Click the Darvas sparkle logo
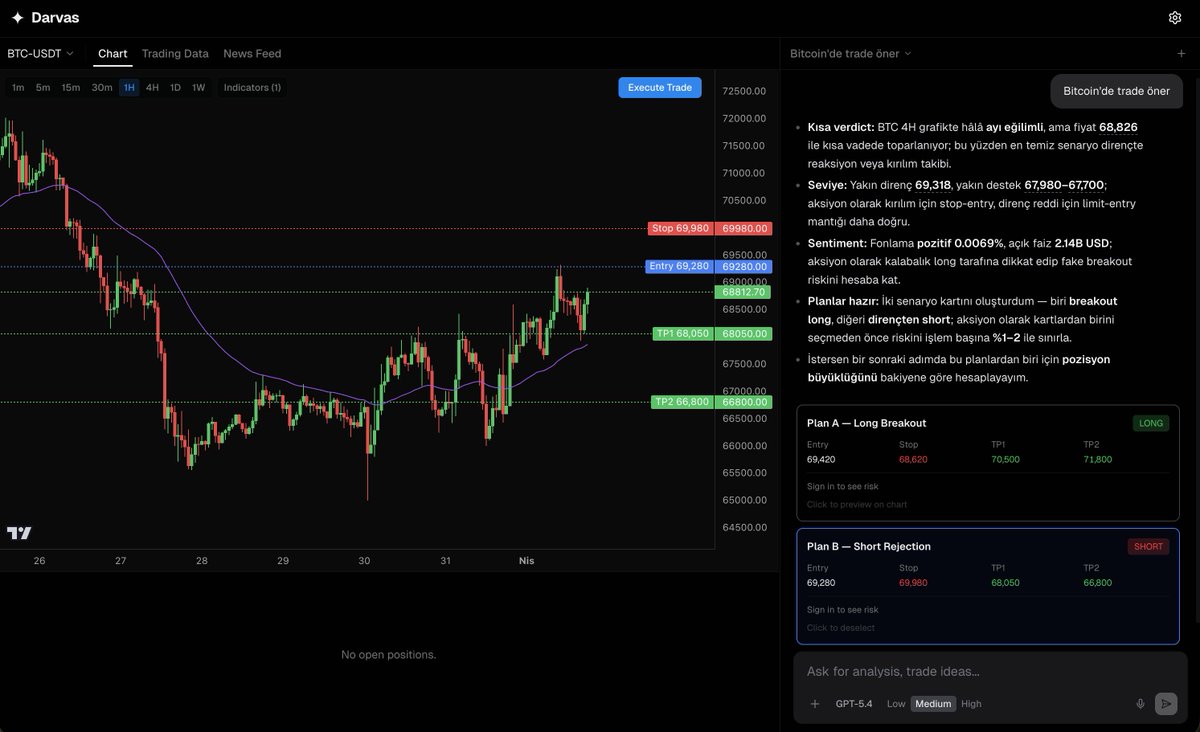The width and height of the screenshot is (1200, 732). (x=17, y=17)
